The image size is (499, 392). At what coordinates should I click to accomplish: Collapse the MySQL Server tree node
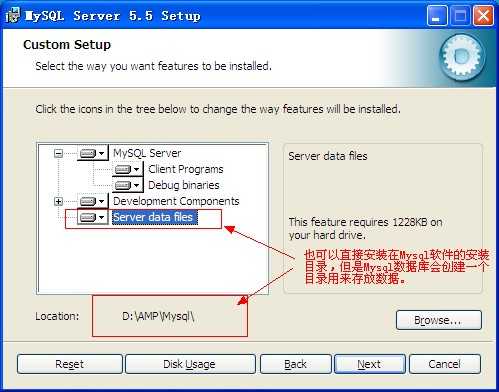(x=58, y=153)
